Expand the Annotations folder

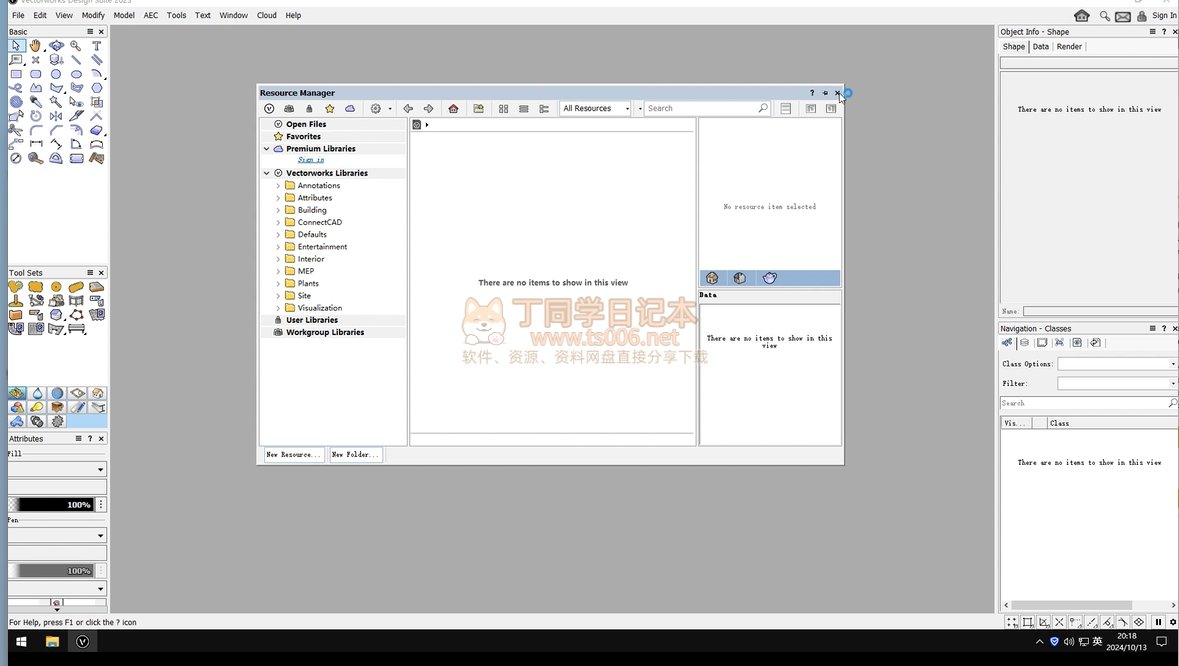coord(278,186)
